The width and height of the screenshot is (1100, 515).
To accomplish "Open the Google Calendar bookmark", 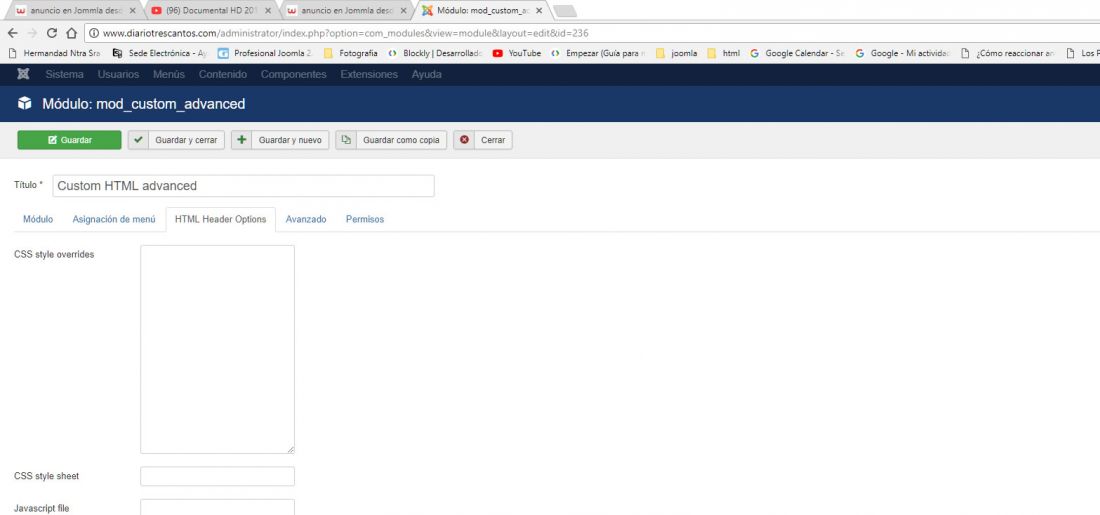I will [x=798, y=53].
